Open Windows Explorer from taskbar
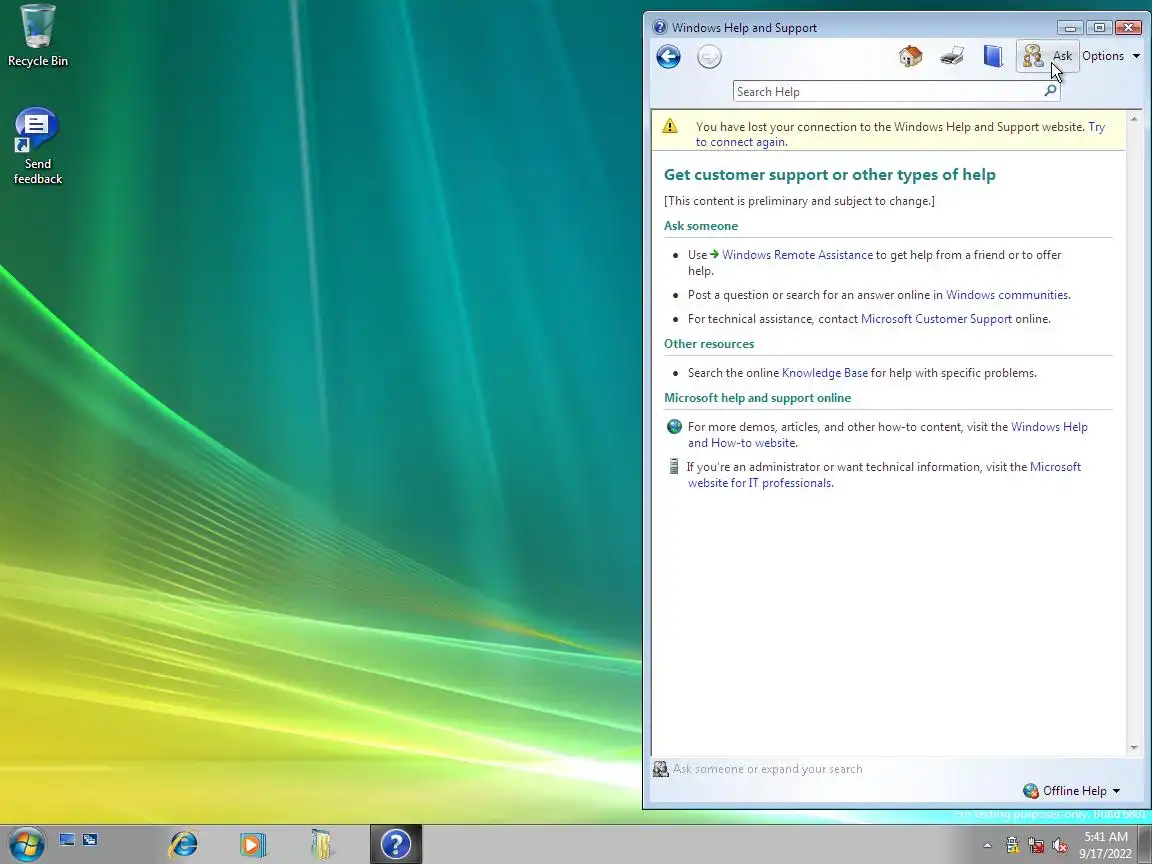Image resolution: width=1152 pixels, height=864 pixels. (322, 844)
